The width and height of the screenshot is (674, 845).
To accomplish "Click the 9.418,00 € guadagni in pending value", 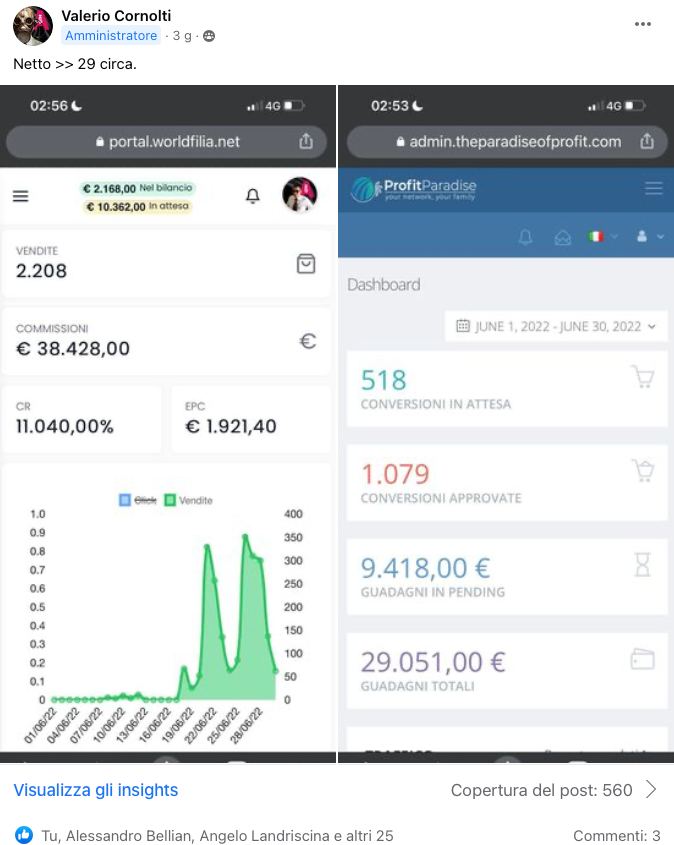I will (x=426, y=568).
